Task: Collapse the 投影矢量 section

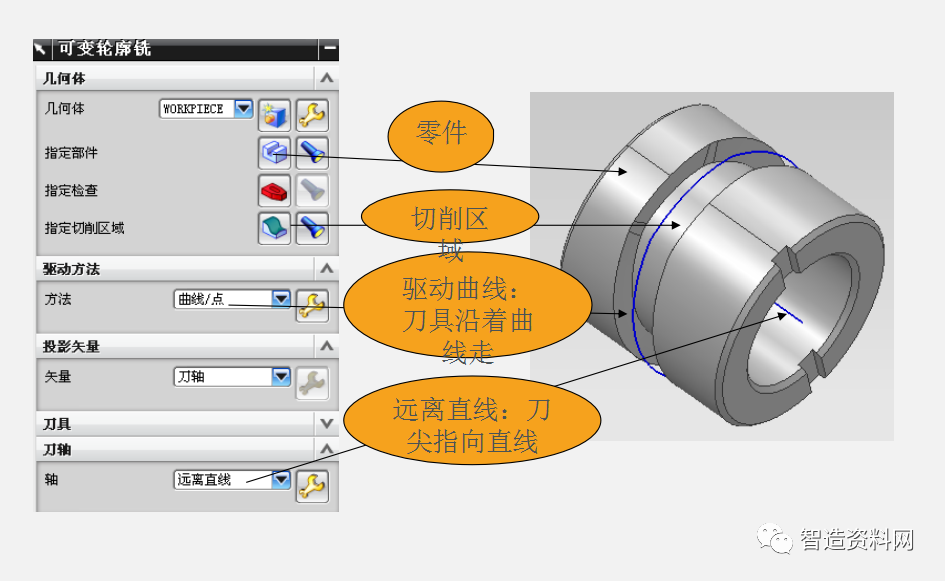Action: pyautogui.click(x=326, y=346)
